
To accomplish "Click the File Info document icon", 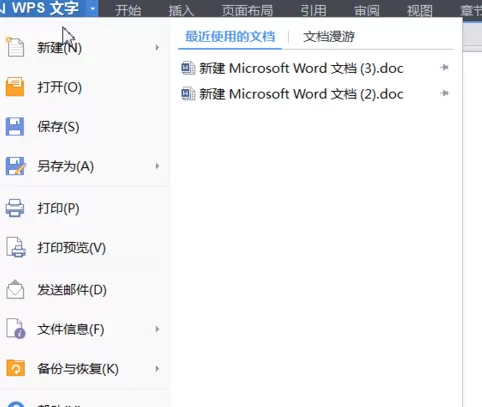I will (x=16, y=329).
